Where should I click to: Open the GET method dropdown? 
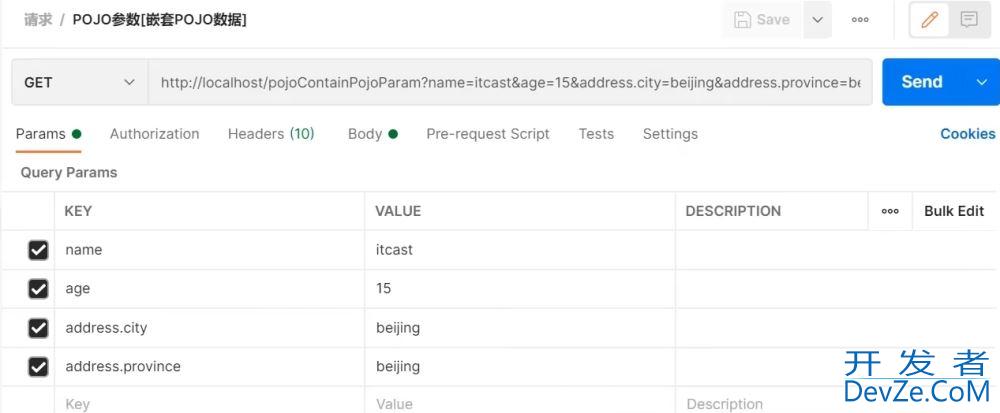click(80, 82)
